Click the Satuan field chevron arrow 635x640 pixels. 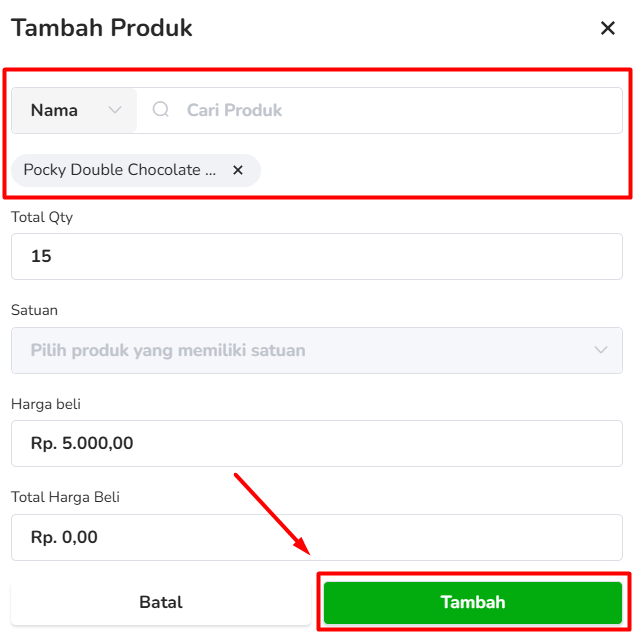[x=601, y=350]
